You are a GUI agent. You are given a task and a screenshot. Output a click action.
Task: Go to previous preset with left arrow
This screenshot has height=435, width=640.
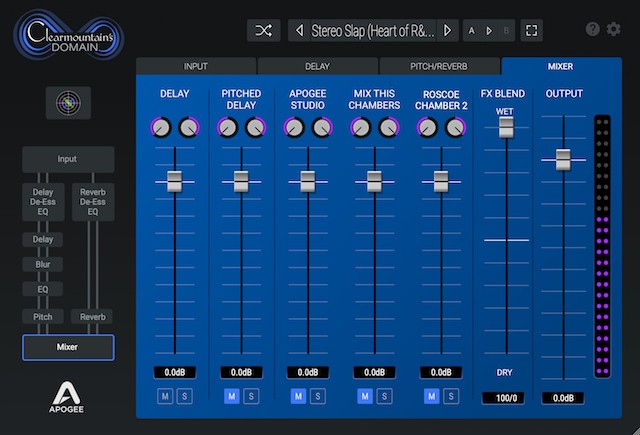tap(299, 30)
